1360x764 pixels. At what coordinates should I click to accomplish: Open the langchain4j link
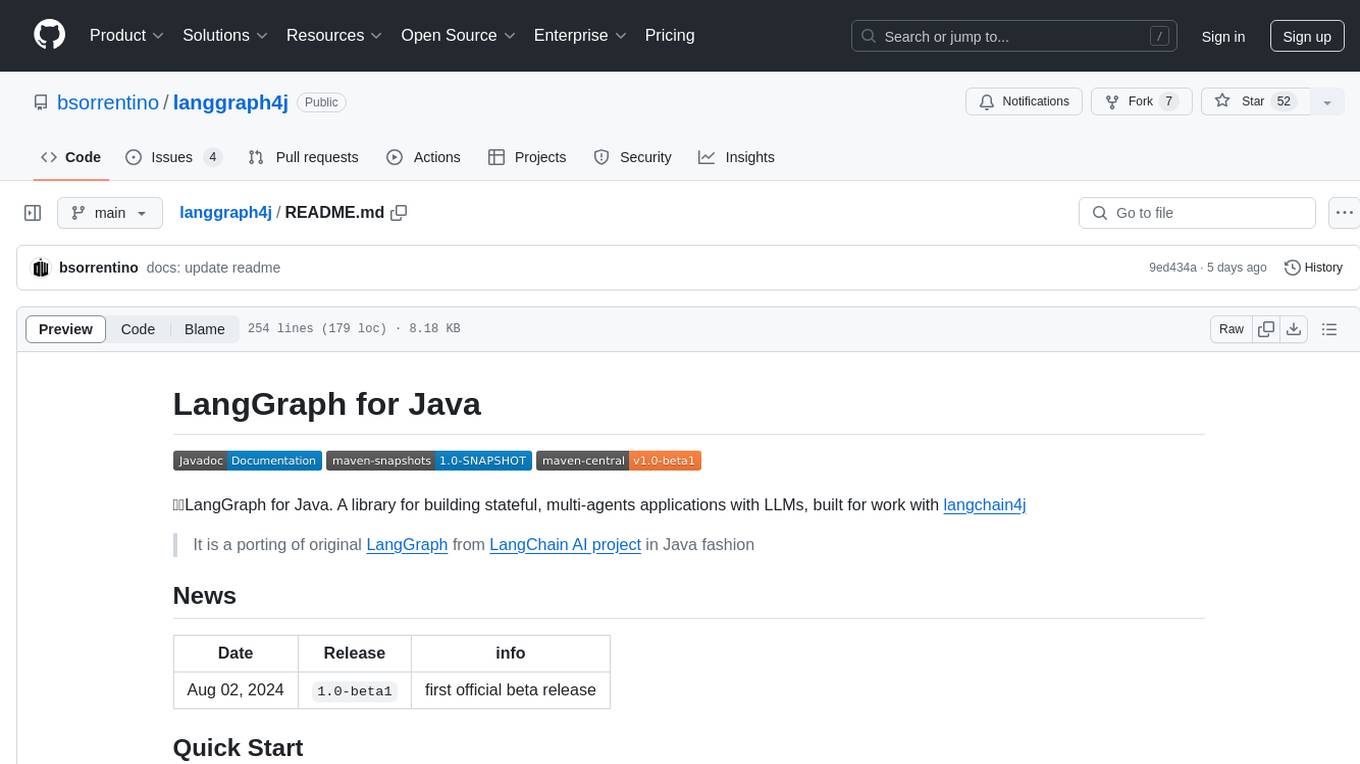[x=985, y=505]
